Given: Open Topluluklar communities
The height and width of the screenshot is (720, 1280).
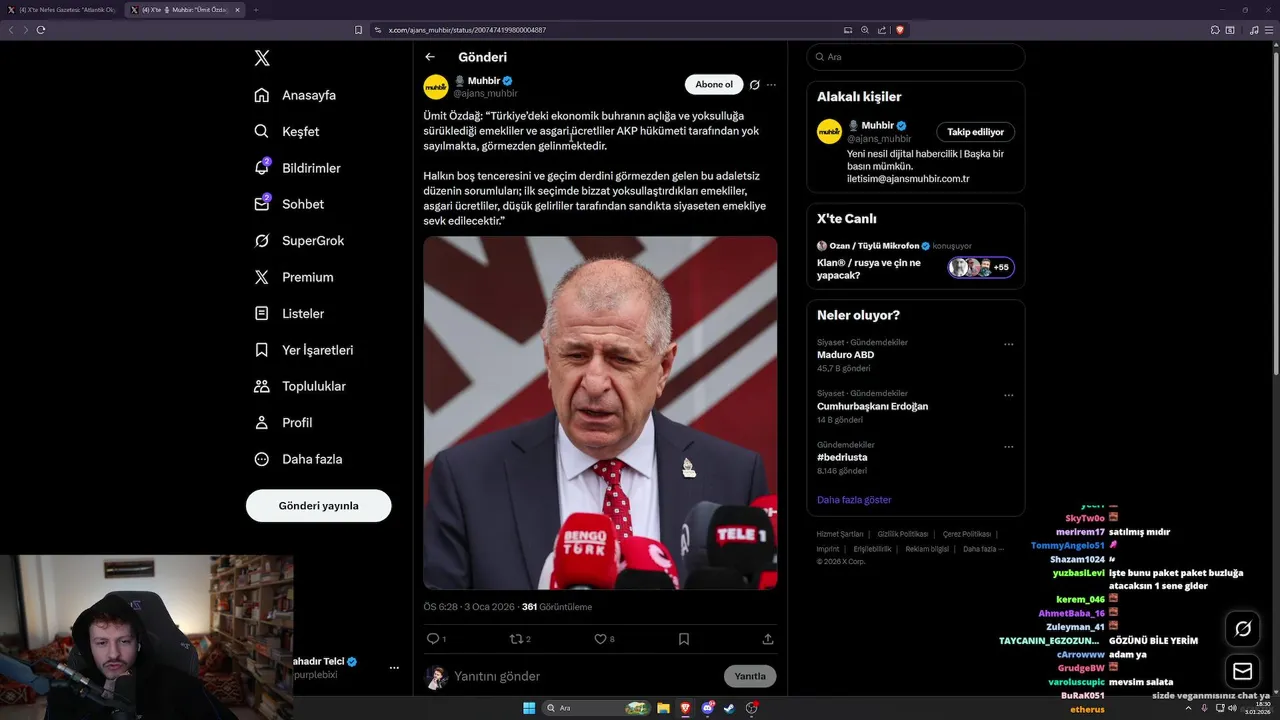Looking at the screenshot, I should [300, 386].
